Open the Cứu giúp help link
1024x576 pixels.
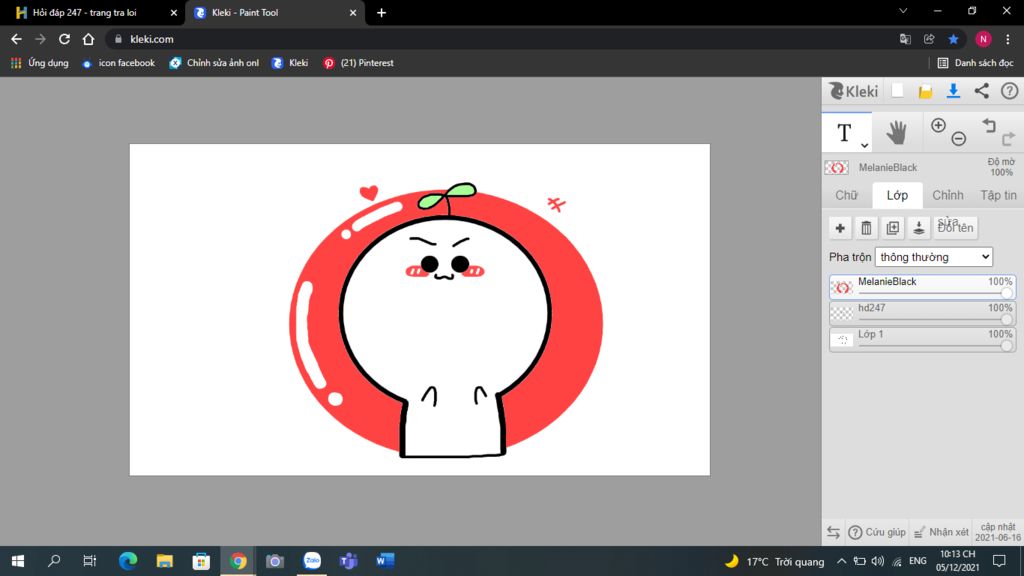[877, 532]
